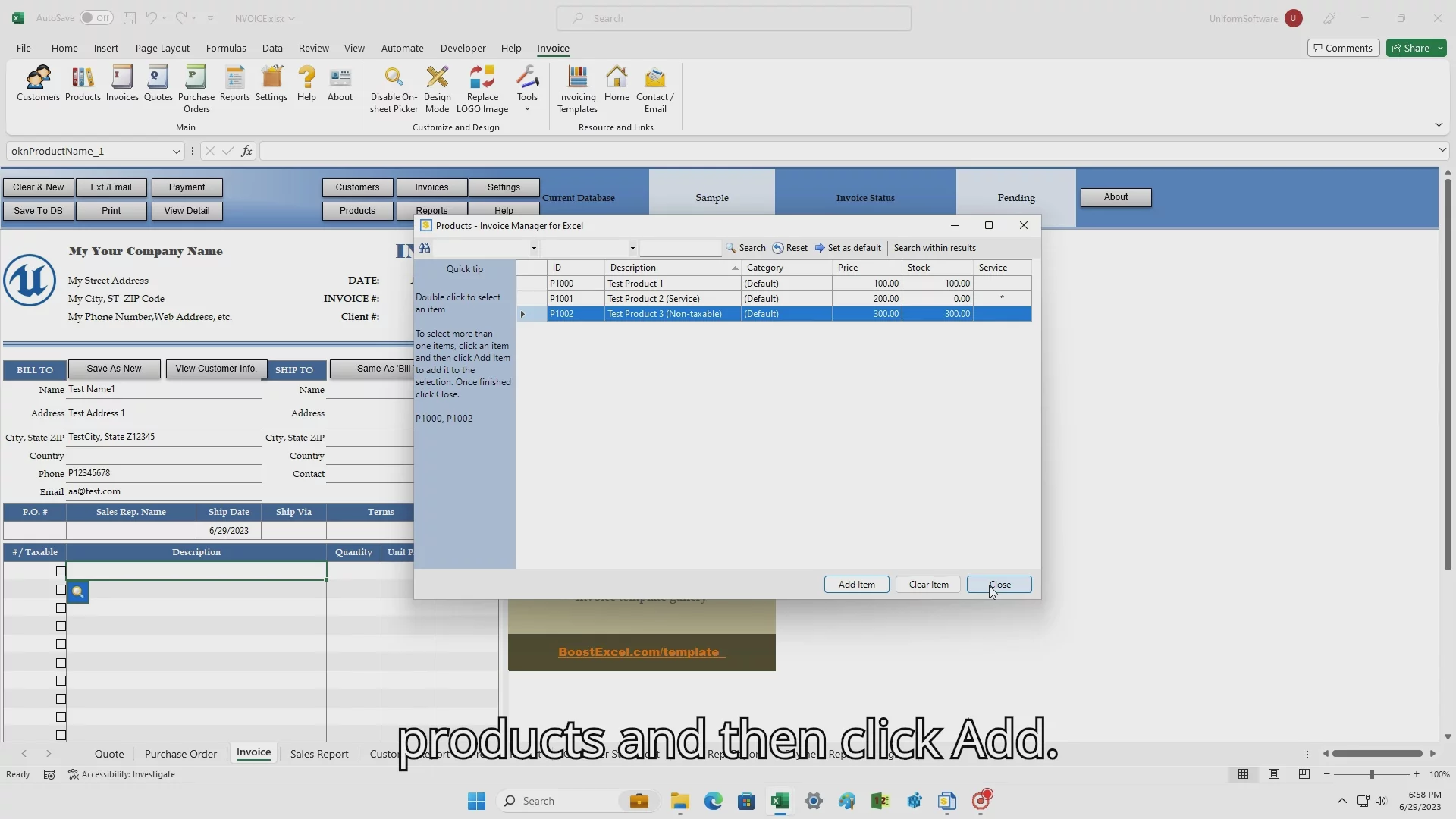The height and width of the screenshot is (819, 1456).
Task: Open the Formulas ribbon tab
Action: 226,48
